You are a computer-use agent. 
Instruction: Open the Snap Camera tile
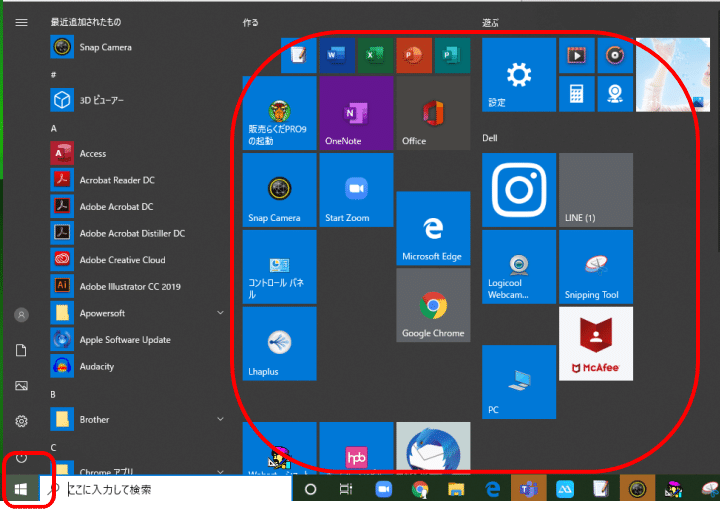coord(279,190)
